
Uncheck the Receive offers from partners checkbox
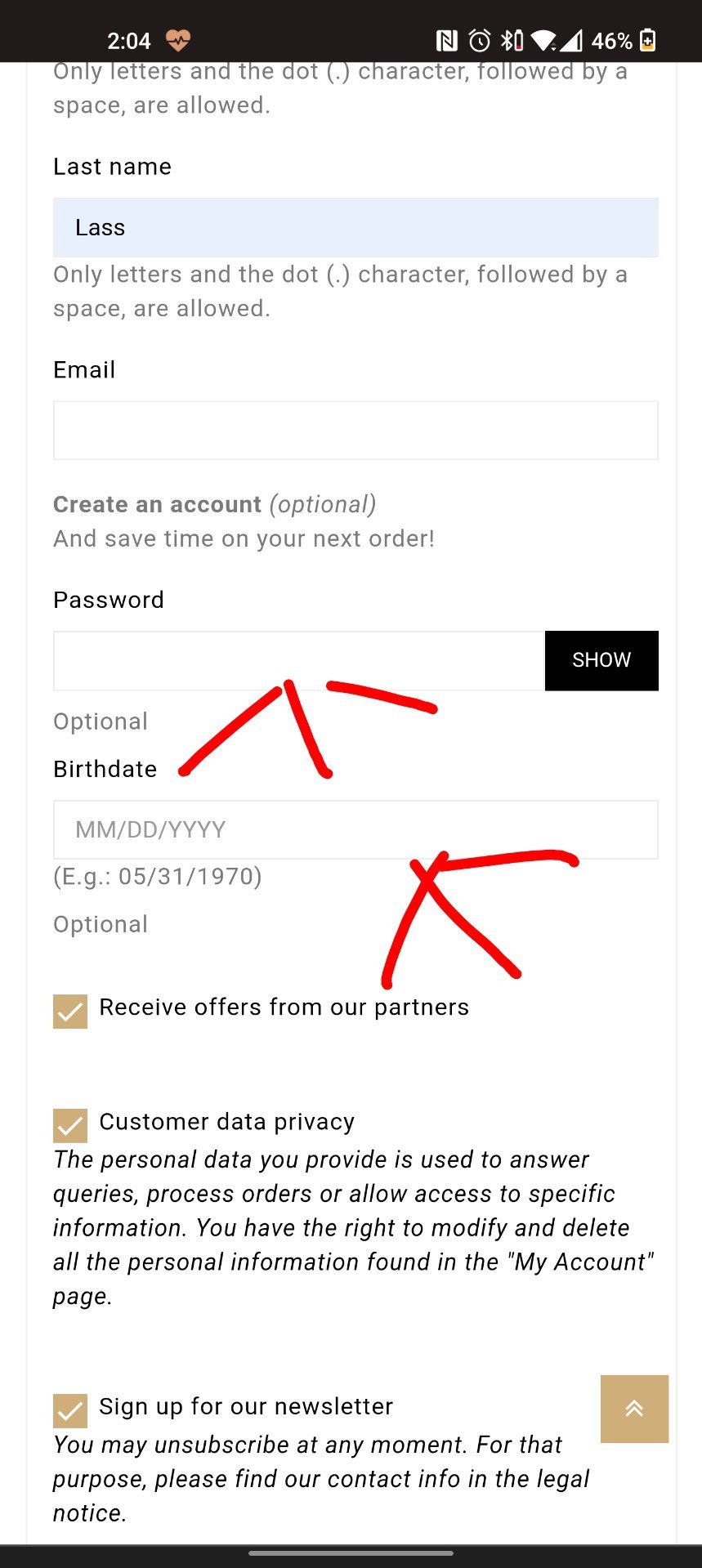(70, 1011)
